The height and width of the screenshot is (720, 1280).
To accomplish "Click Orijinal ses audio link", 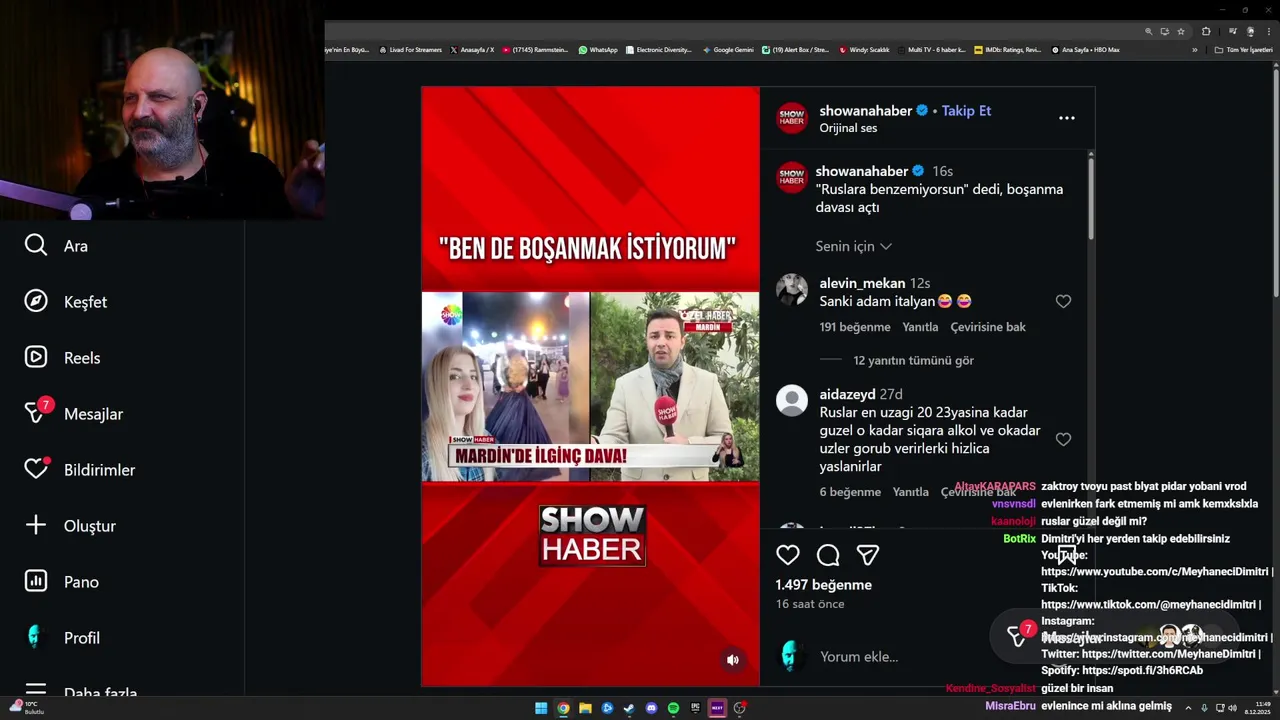I will coord(848,128).
